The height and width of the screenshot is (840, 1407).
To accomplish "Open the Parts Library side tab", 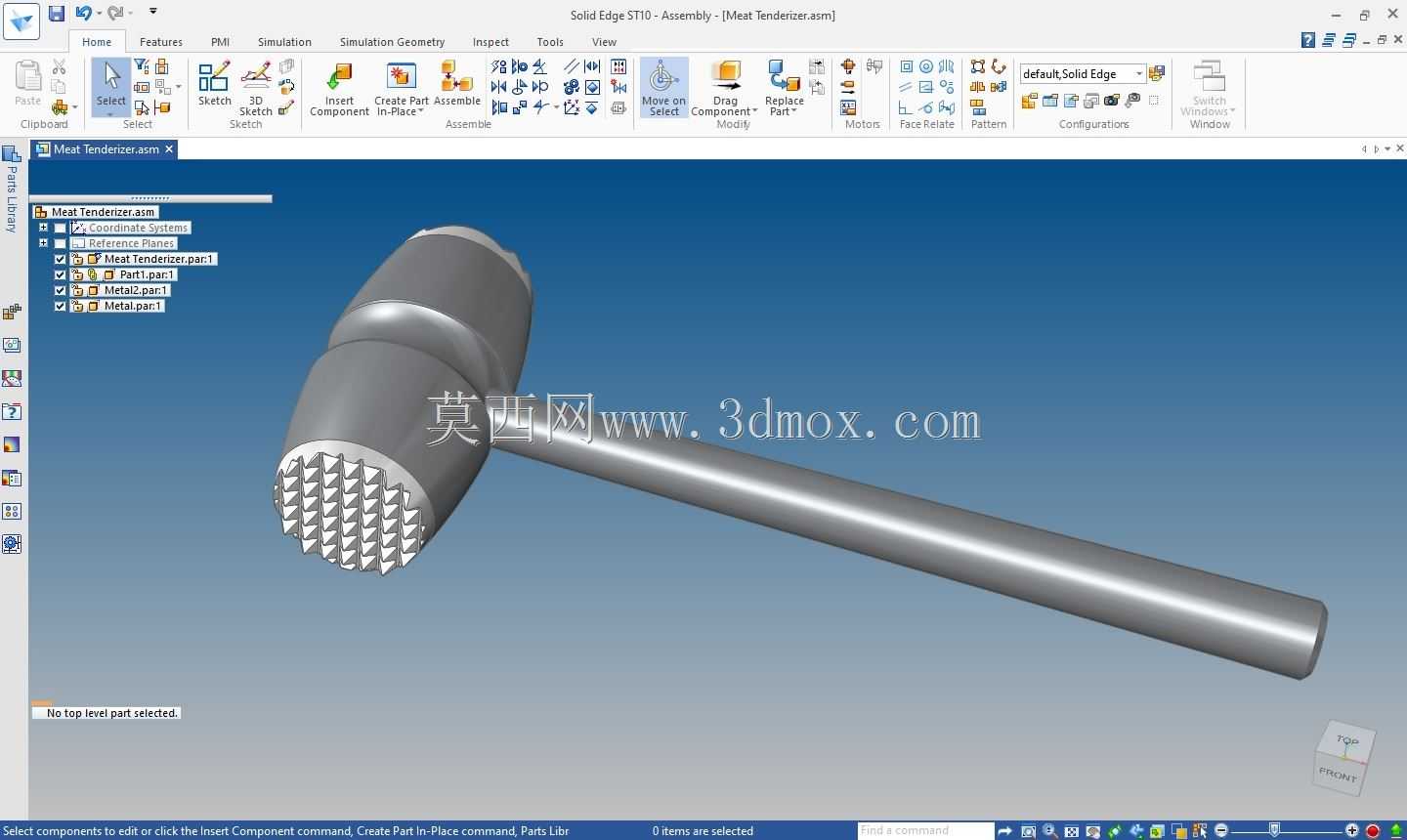I will coord(12,189).
